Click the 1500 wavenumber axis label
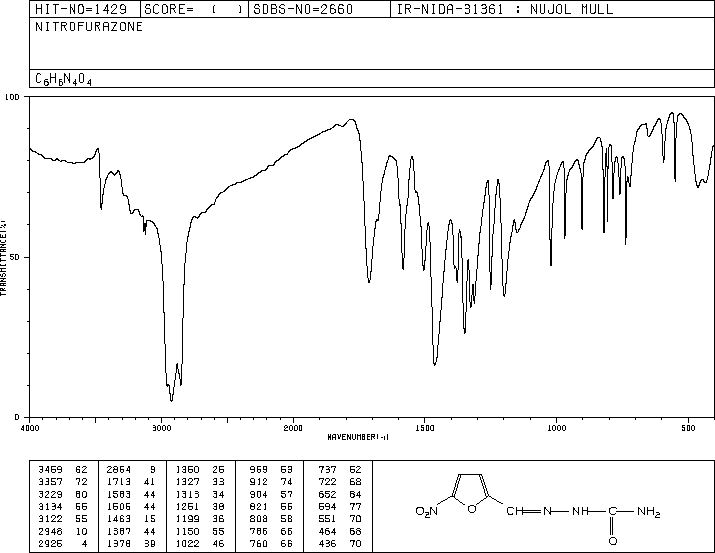This screenshot has width=715, height=553. 425,428
